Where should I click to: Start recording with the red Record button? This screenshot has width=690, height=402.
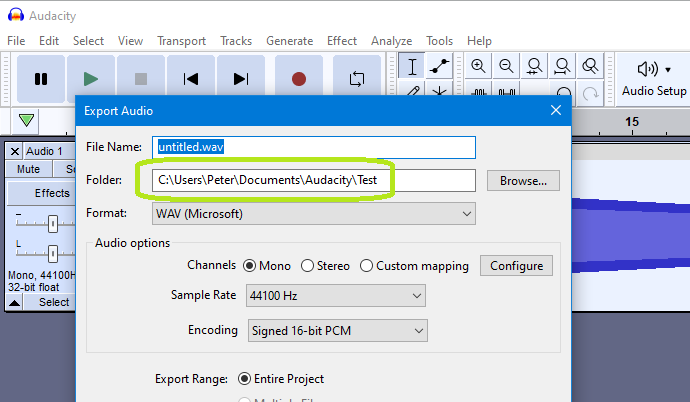[298, 78]
